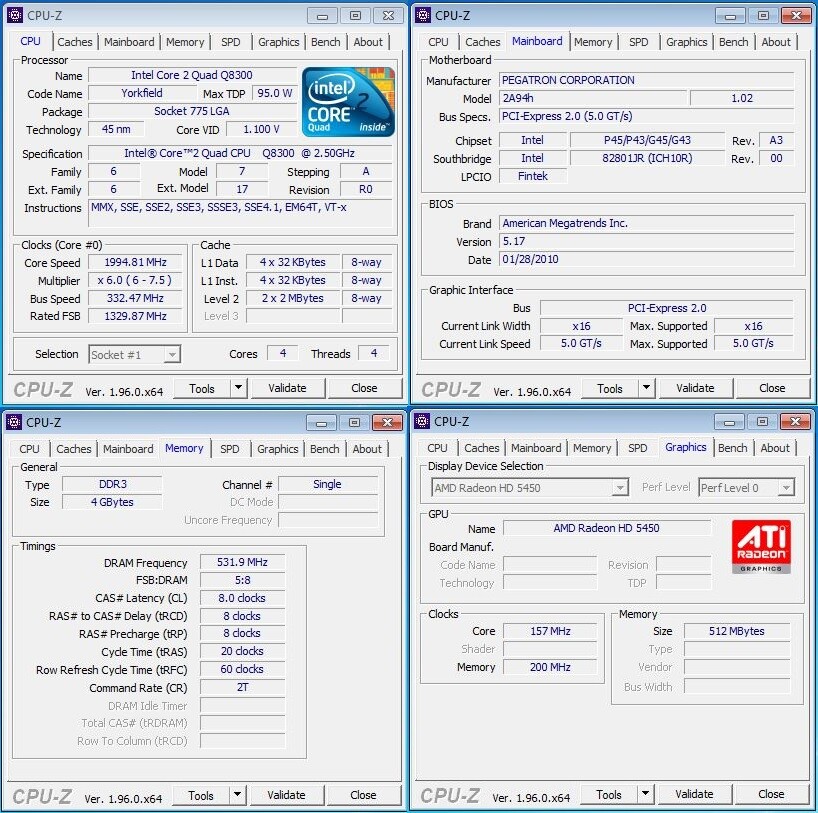Select the Caches tab in the Mainboard window

click(x=483, y=42)
